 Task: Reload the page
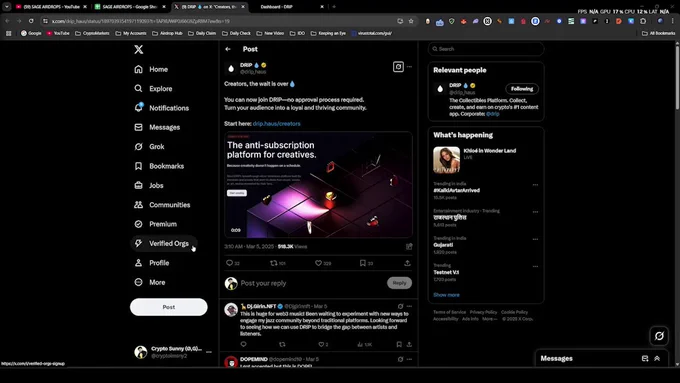(31, 21)
